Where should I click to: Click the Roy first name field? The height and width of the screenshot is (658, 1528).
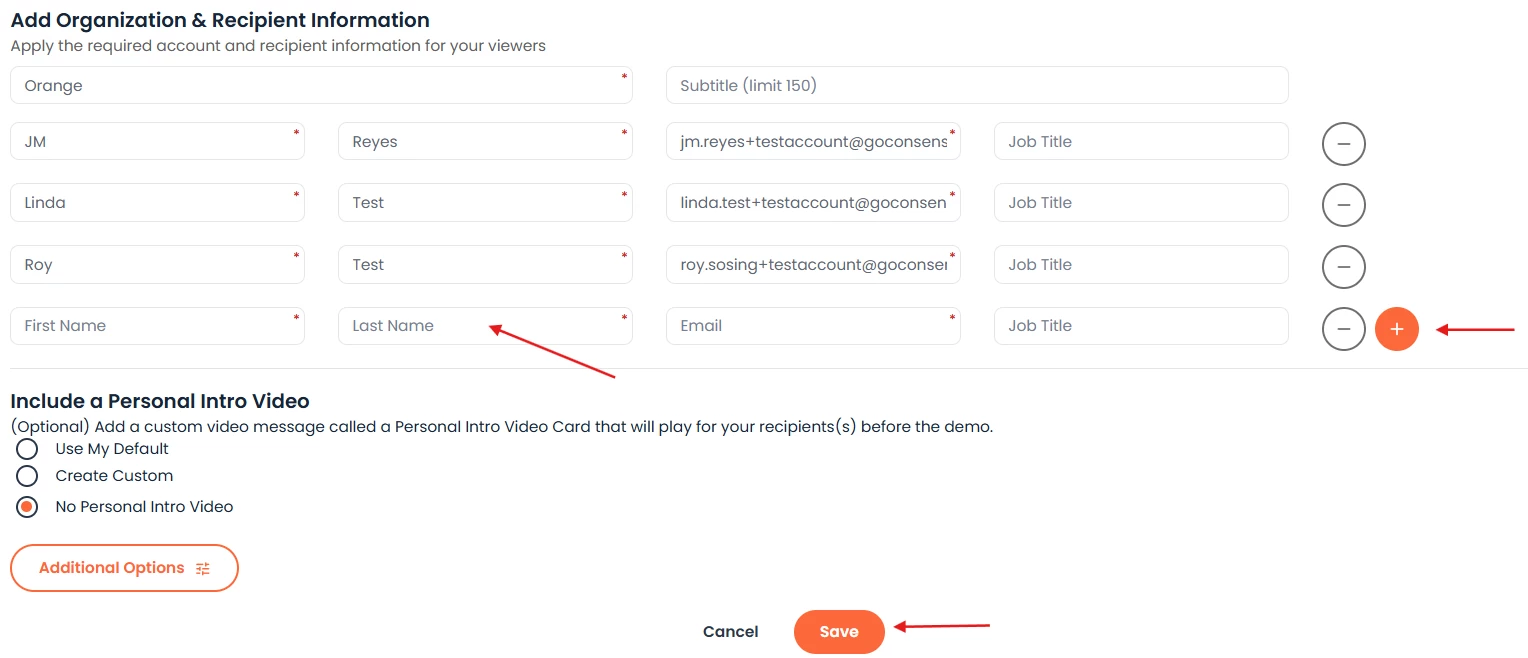pos(157,265)
